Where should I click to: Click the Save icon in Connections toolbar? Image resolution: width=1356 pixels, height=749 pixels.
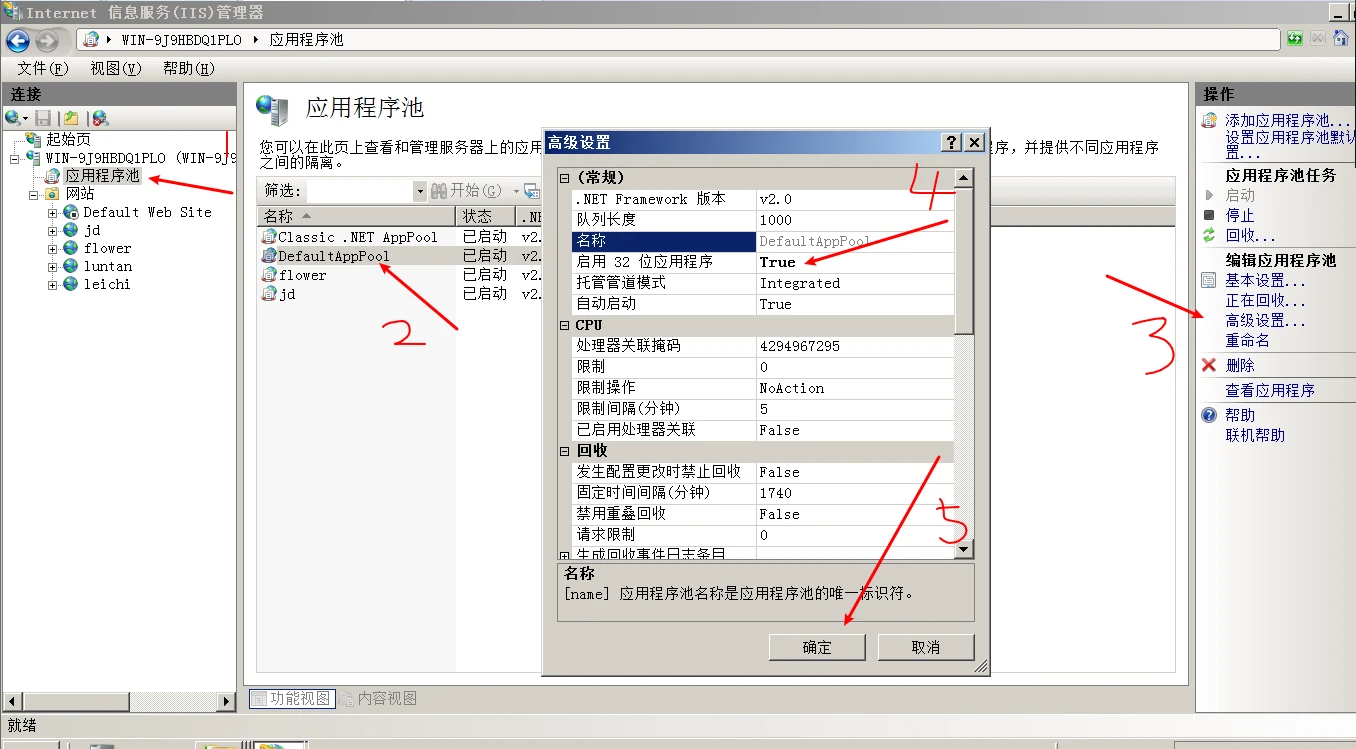pos(43,118)
